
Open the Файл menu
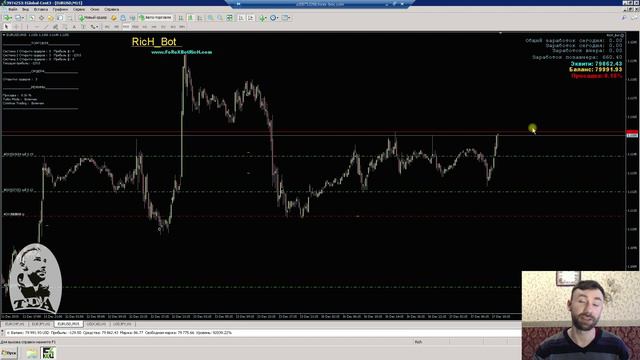pyautogui.click(x=13, y=9)
